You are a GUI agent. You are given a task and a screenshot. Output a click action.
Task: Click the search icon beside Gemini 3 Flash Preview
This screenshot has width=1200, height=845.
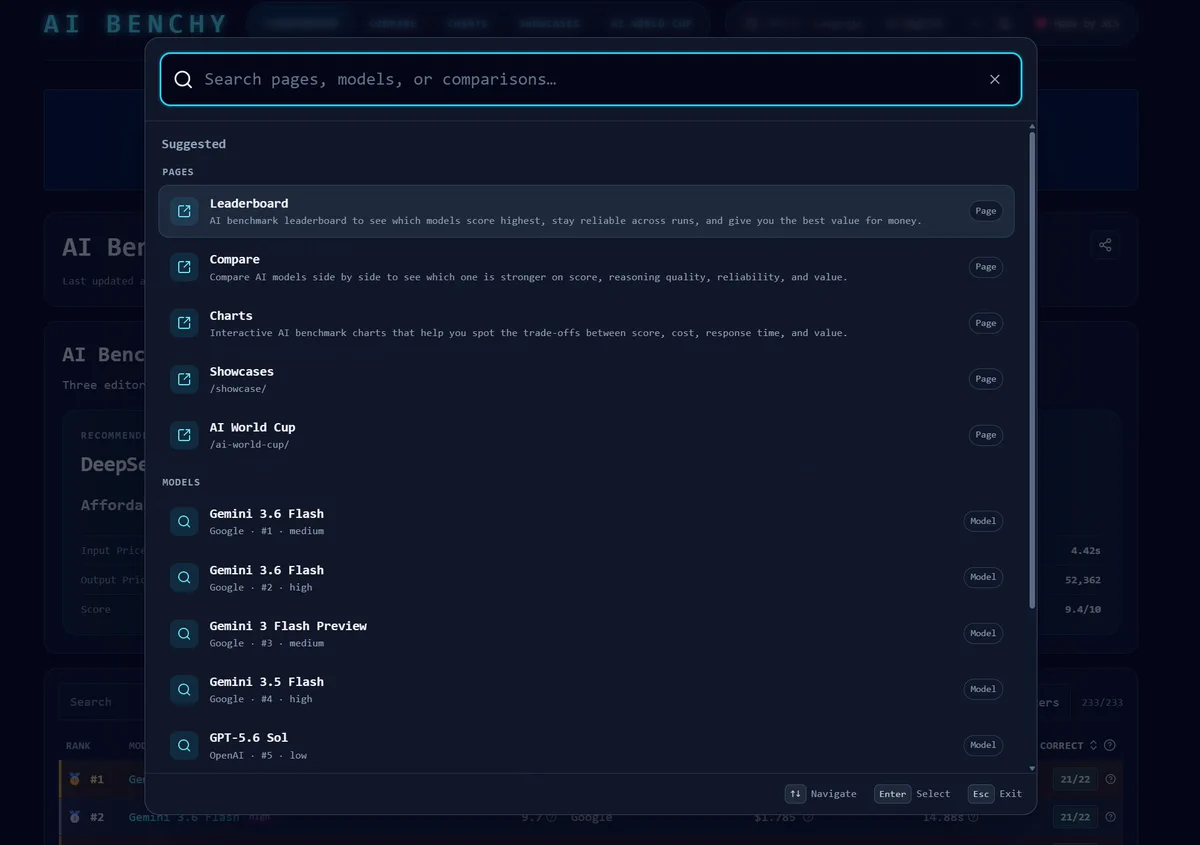184,633
